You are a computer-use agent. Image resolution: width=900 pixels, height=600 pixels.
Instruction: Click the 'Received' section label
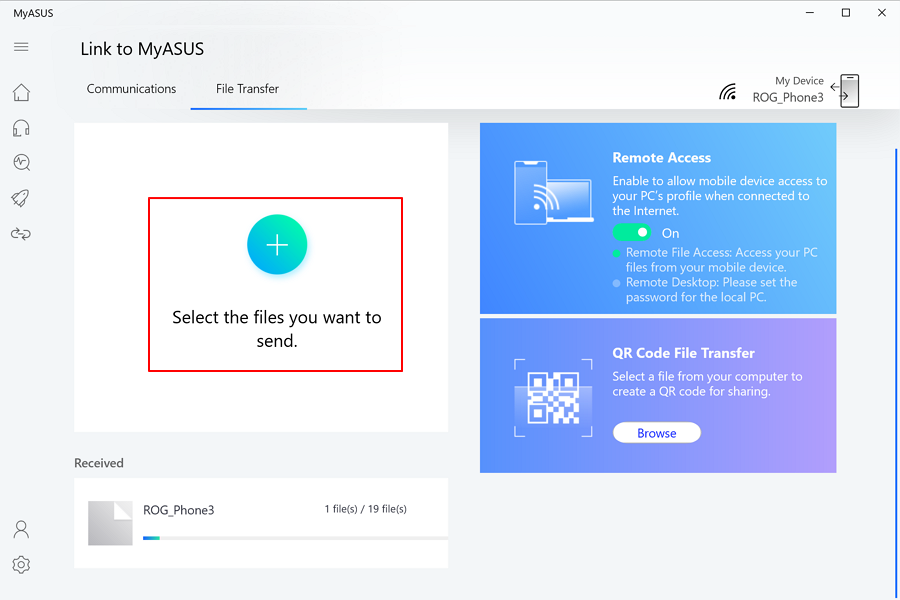click(99, 463)
